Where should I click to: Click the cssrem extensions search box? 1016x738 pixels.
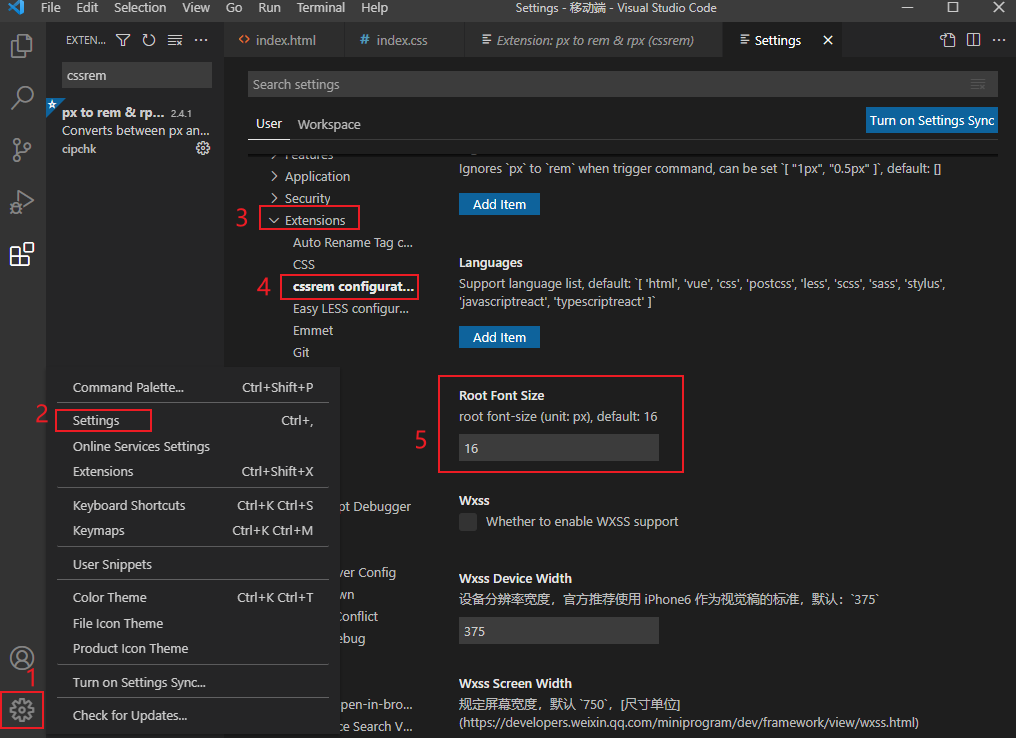137,75
